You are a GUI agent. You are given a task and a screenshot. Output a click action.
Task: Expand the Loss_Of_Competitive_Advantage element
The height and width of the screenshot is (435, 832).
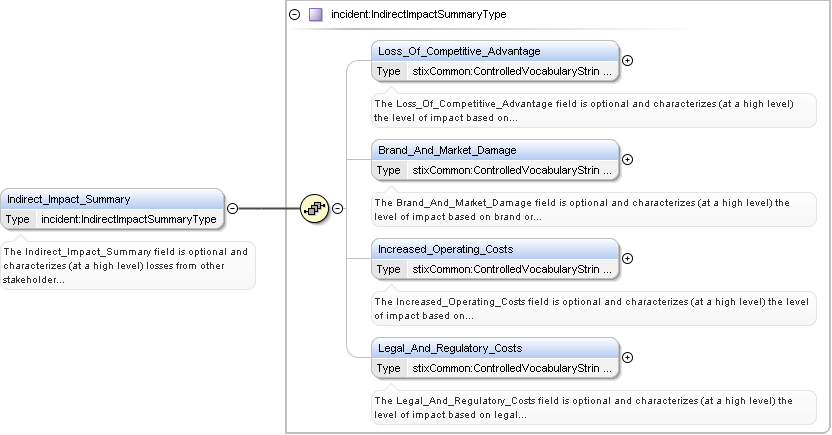coord(627,60)
